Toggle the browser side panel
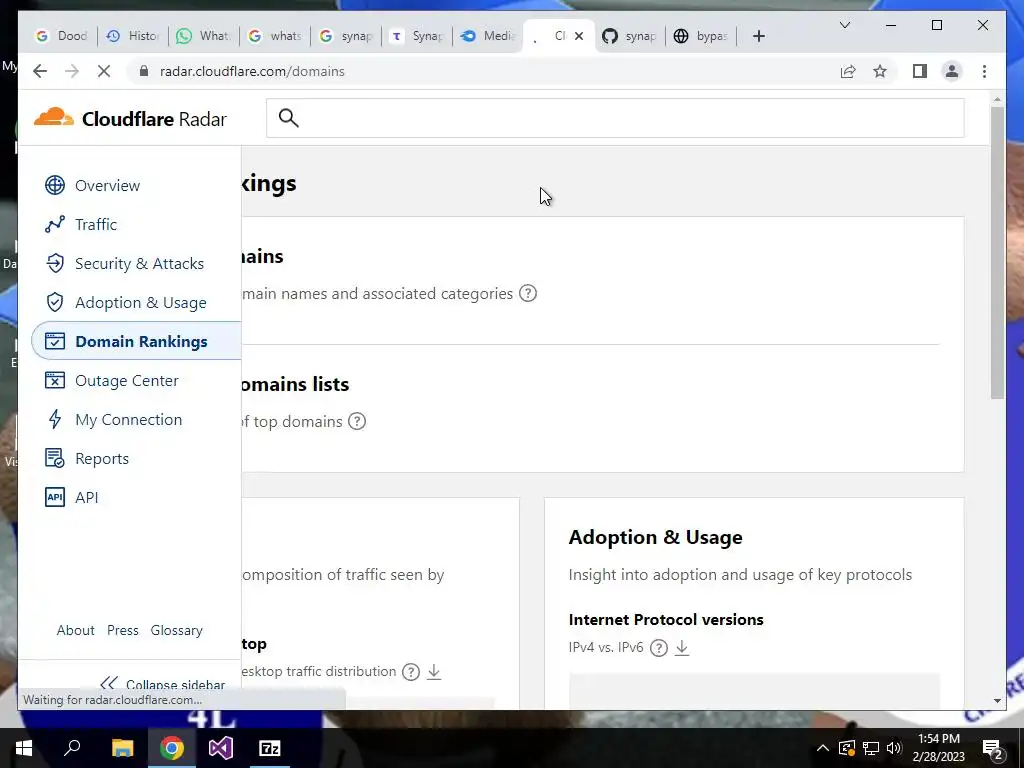This screenshot has height=768, width=1024. click(920, 71)
